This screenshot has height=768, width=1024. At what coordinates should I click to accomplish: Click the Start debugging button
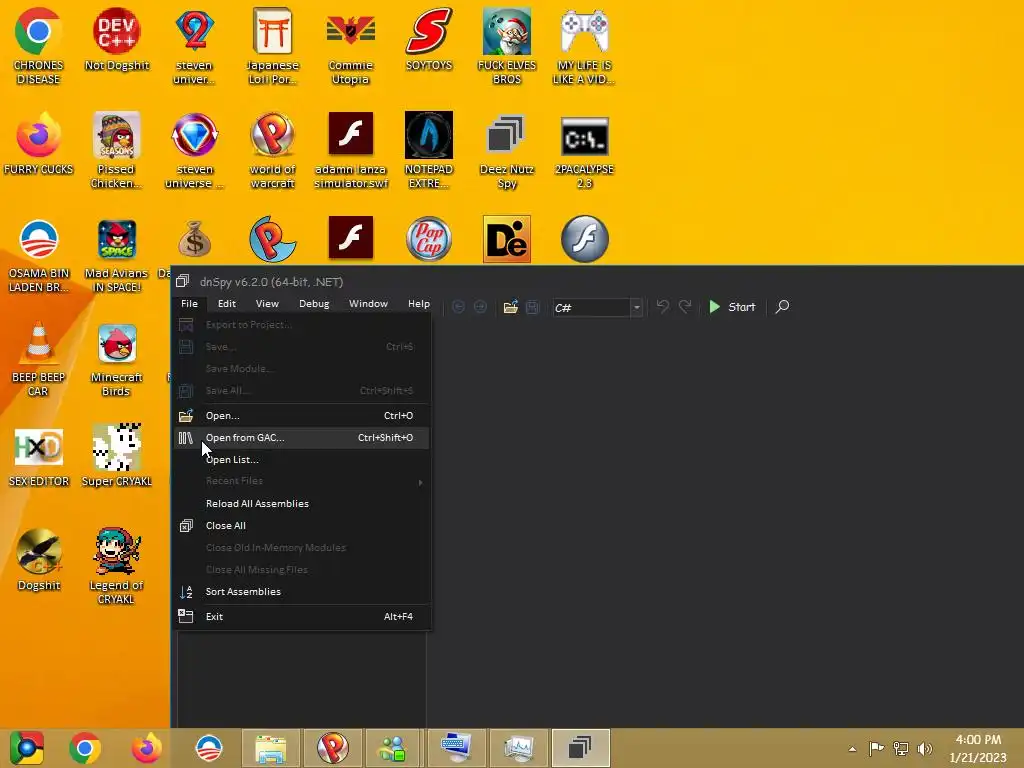pos(732,307)
